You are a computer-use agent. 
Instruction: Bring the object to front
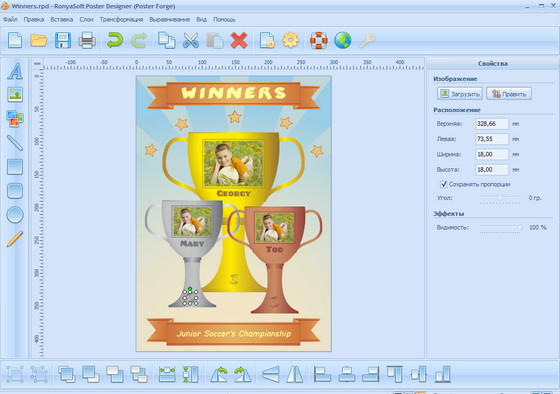click(x=67, y=374)
